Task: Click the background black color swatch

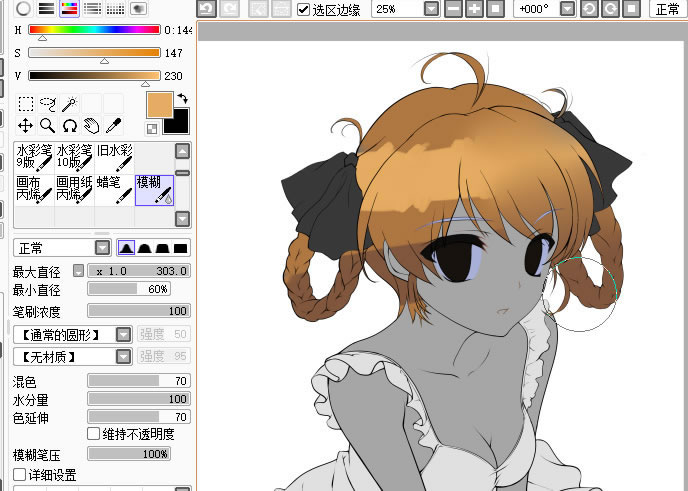Action: coord(176,122)
